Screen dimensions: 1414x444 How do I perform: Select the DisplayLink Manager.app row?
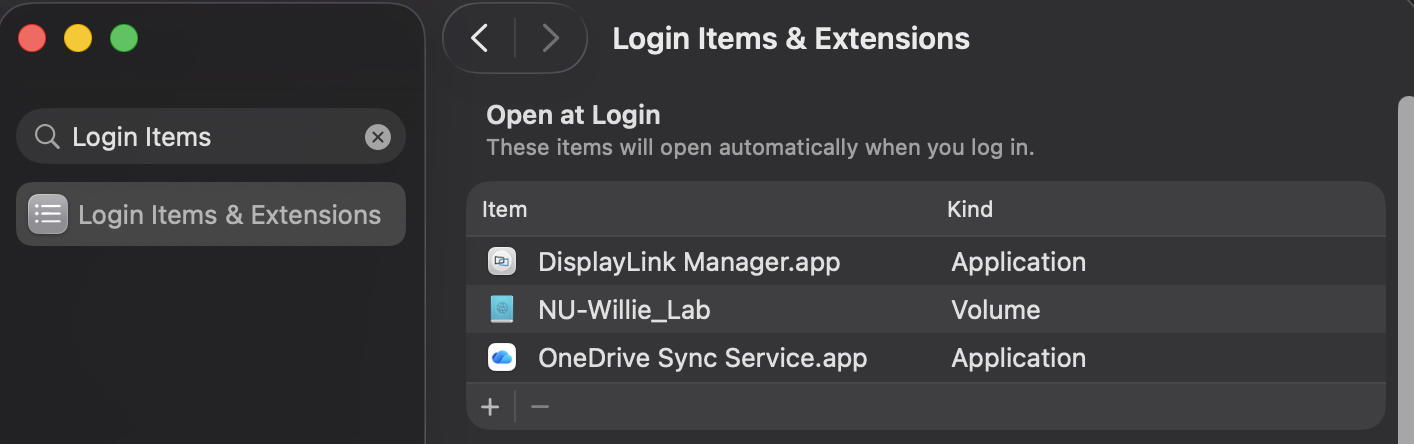coord(926,262)
